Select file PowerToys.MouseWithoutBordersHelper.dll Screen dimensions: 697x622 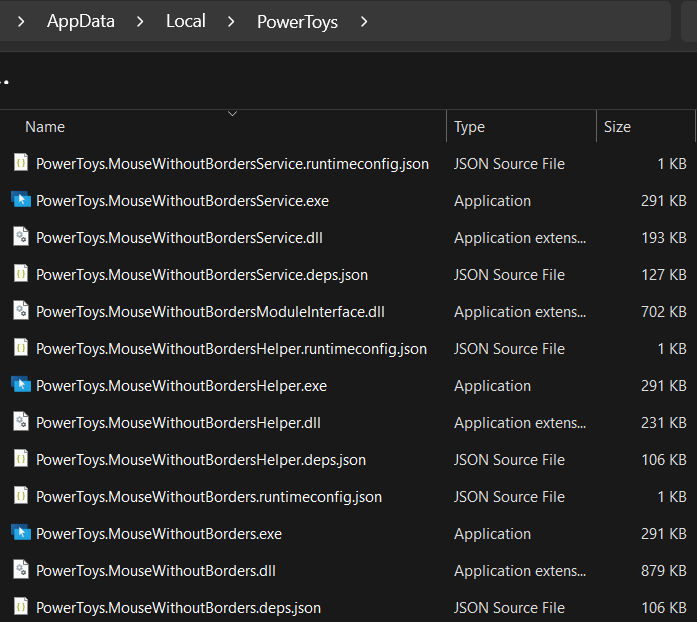pos(178,423)
